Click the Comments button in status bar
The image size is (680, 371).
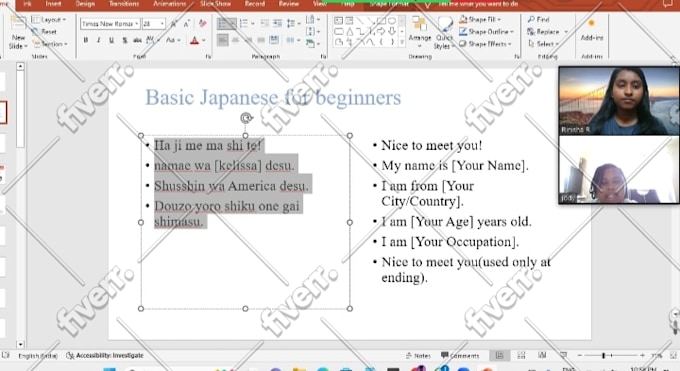tap(460, 355)
